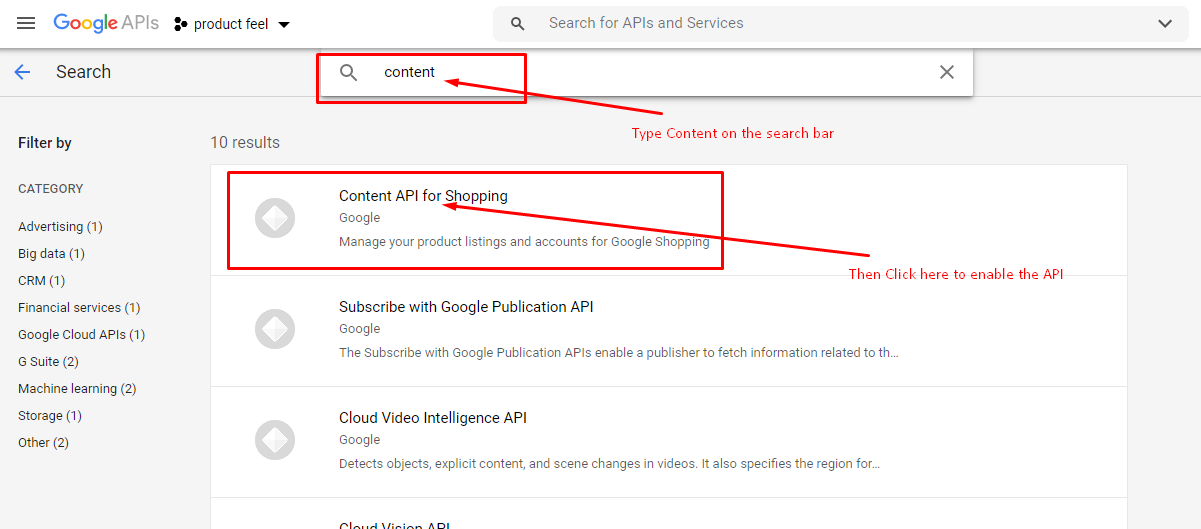Open the product feel project selector

232,24
